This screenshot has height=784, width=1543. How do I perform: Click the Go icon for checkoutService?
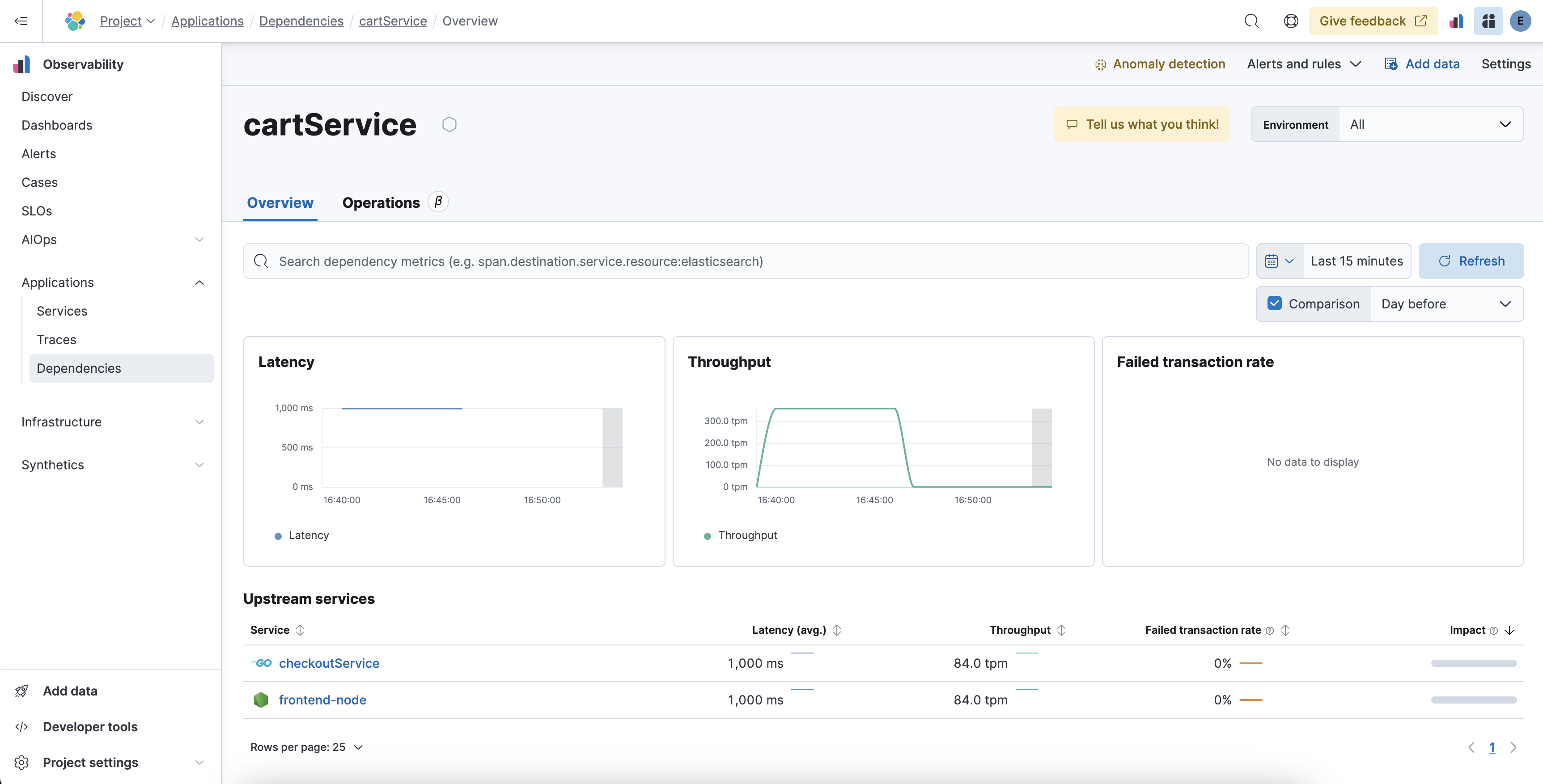click(x=261, y=663)
